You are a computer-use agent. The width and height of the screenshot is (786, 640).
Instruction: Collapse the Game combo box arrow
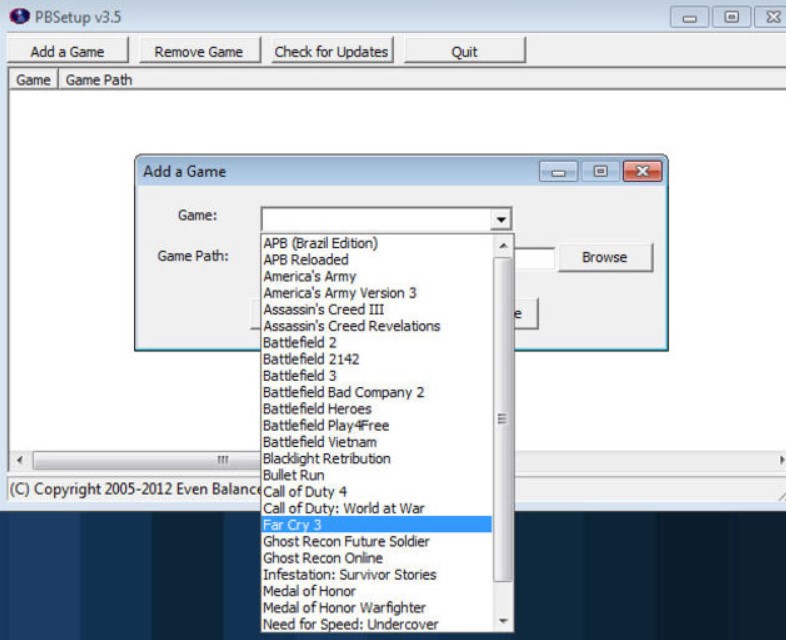500,219
